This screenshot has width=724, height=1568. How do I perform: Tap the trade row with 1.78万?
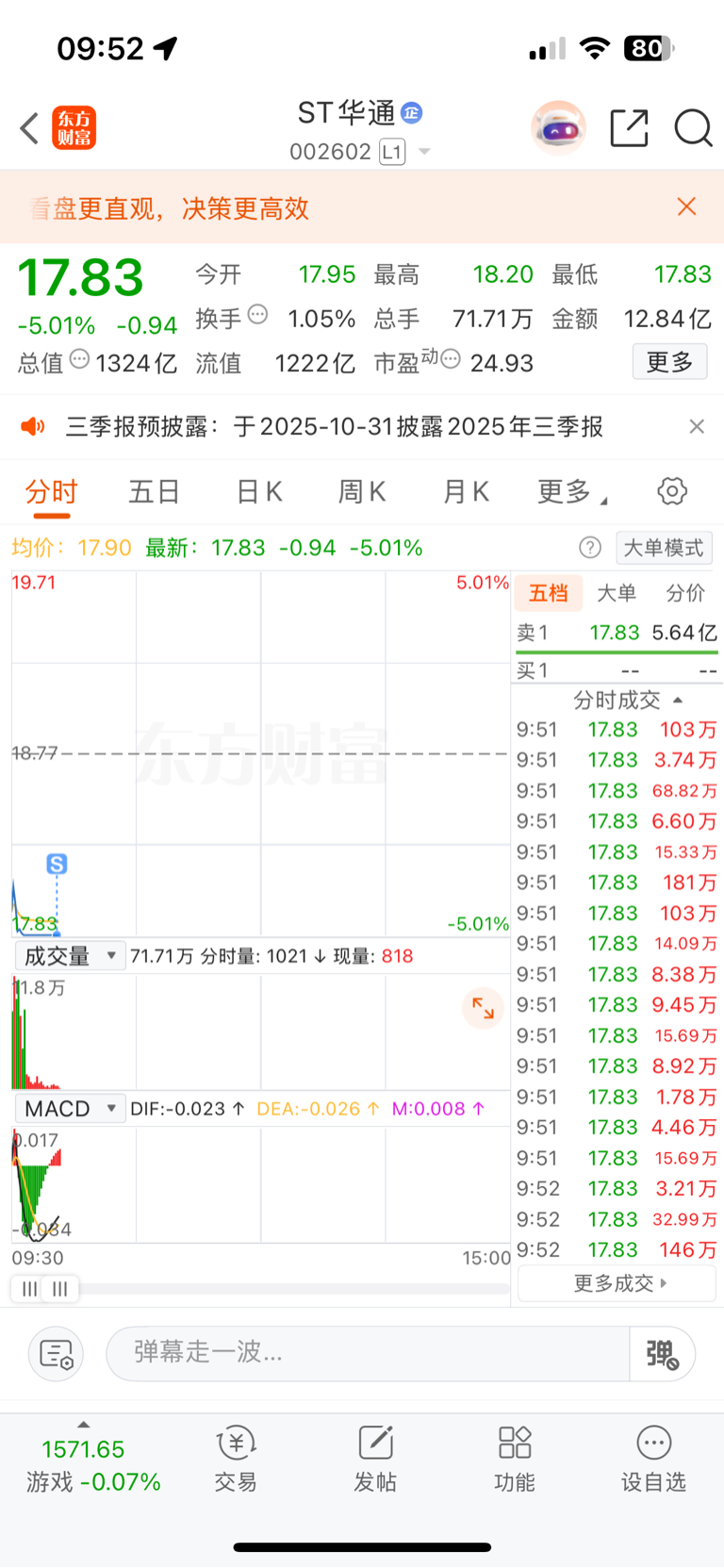[617, 1097]
